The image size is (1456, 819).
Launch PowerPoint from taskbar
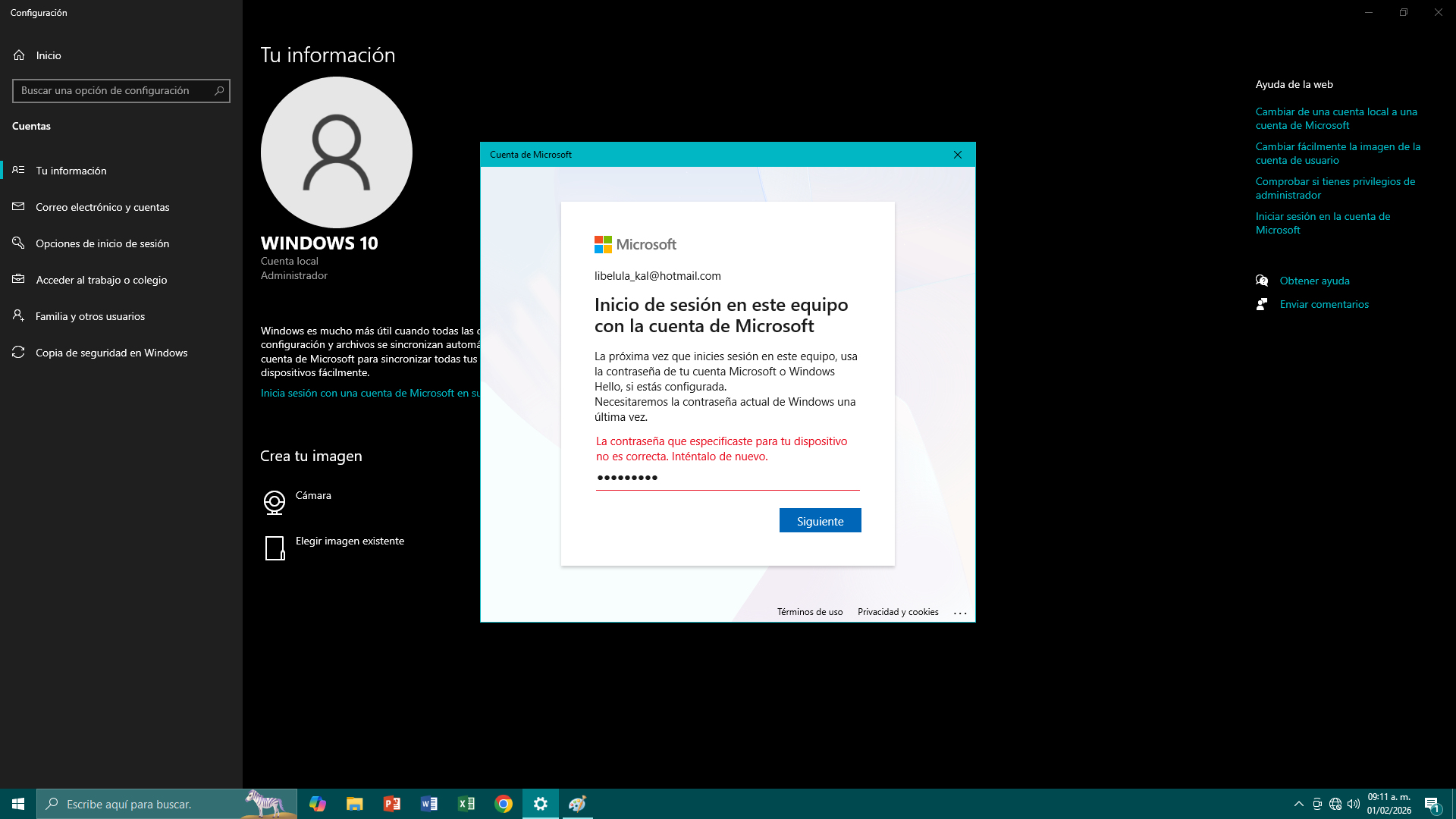[x=391, y=804]
